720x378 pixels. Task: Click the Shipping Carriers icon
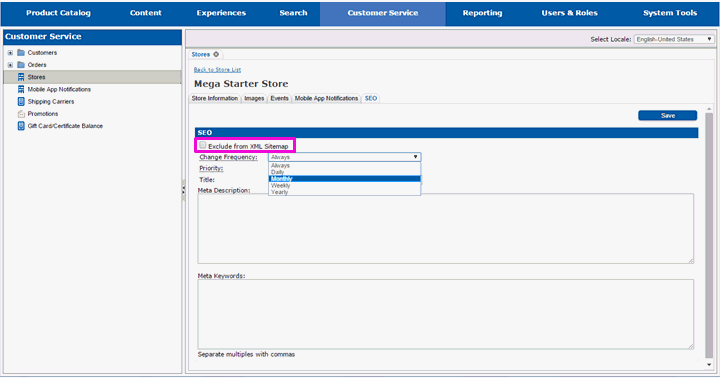click(x=21, y=102)
